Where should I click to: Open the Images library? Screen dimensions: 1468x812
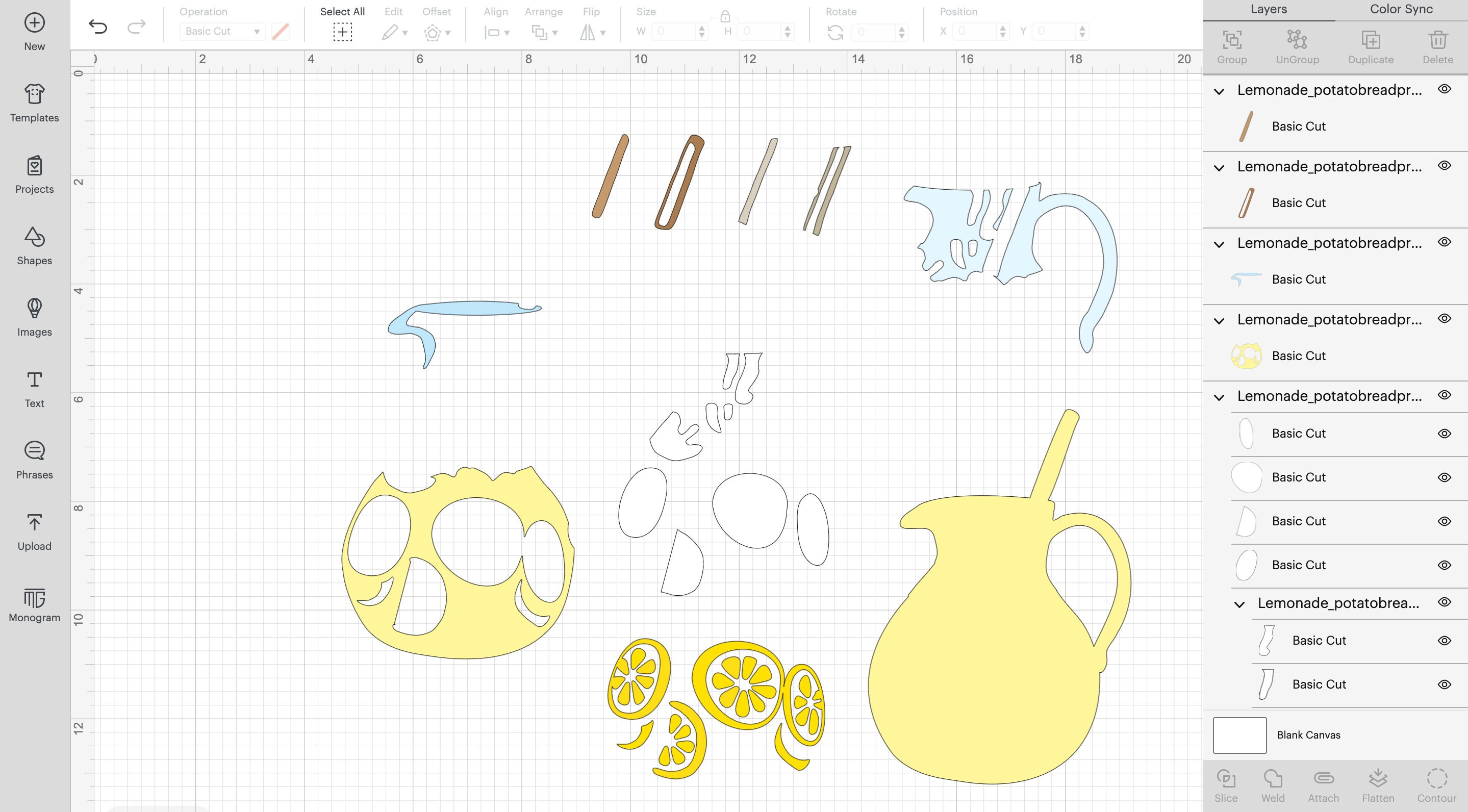point(34,317)
